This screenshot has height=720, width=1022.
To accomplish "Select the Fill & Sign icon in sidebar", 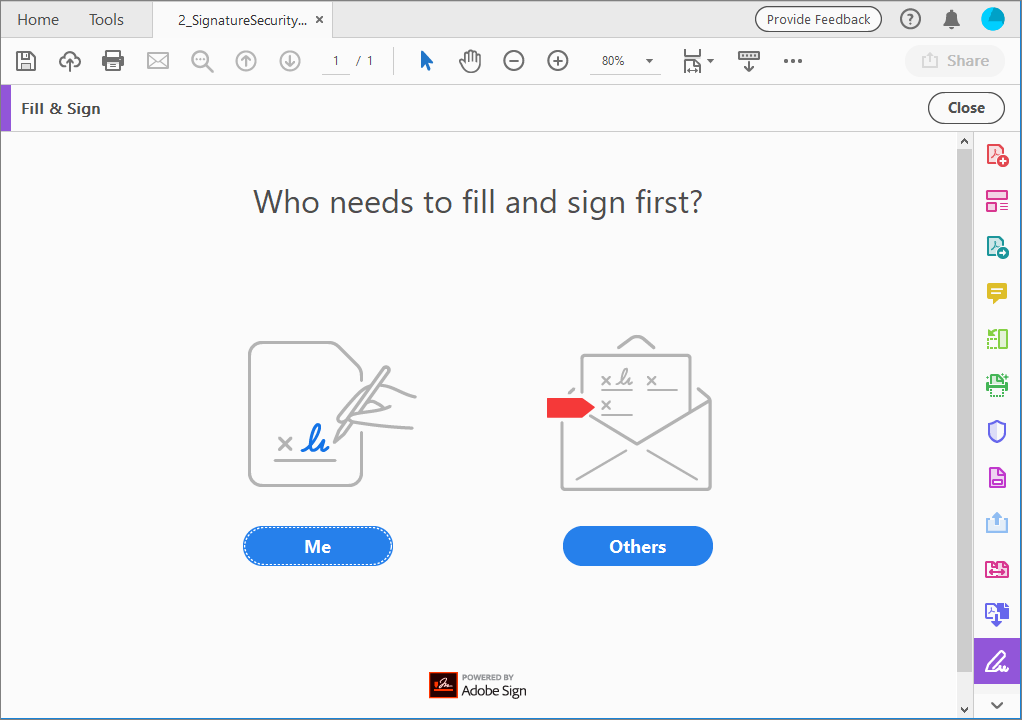I will point(996,661).
